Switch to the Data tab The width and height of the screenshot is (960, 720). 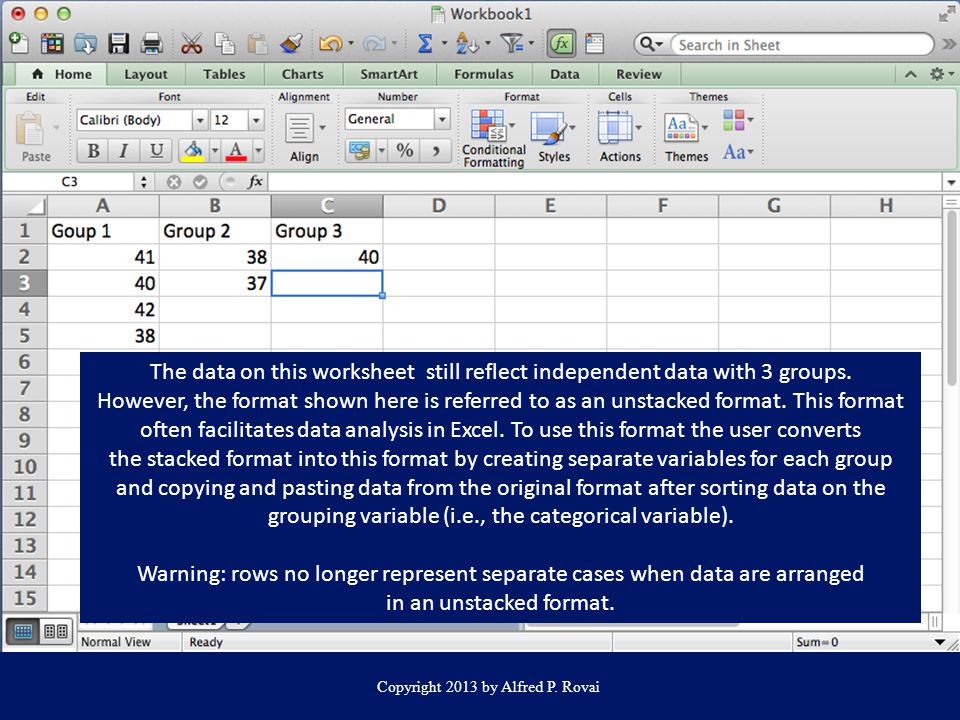[x=564, y=74]
